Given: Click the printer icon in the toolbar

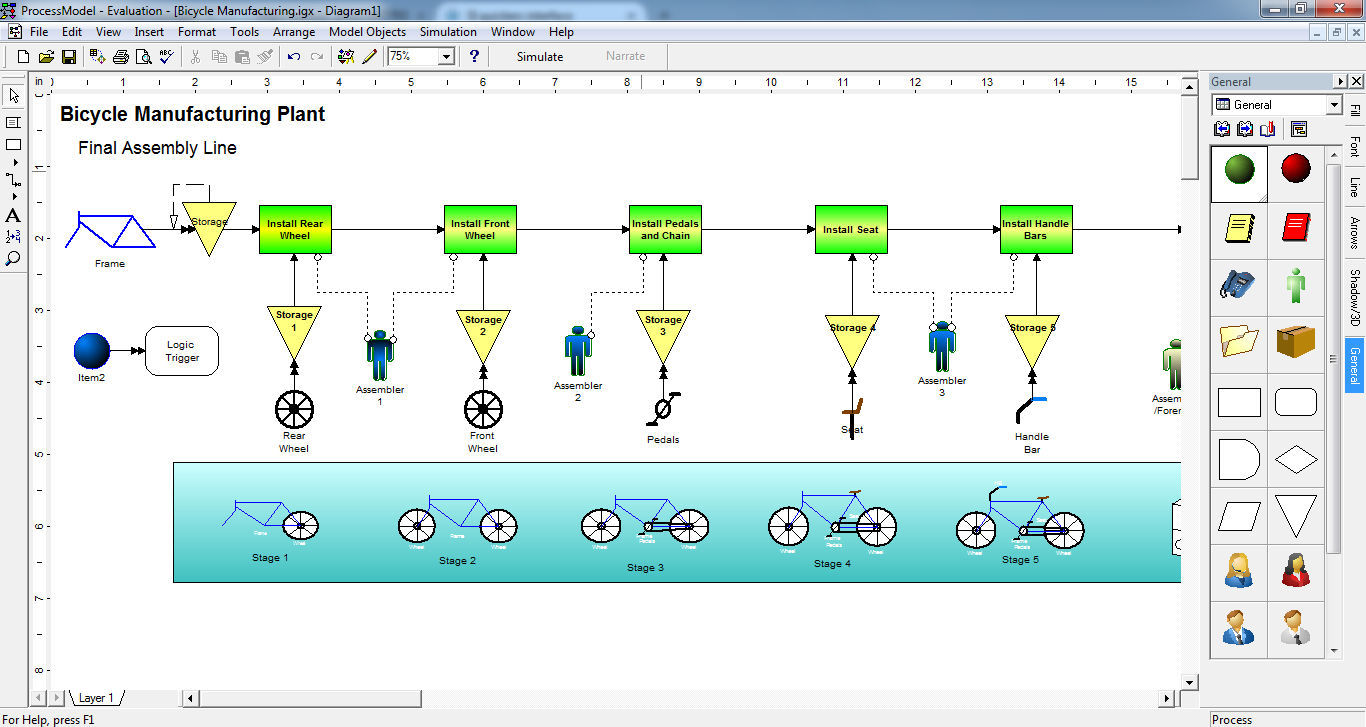Looking at the screenshot, I should 121,57.
